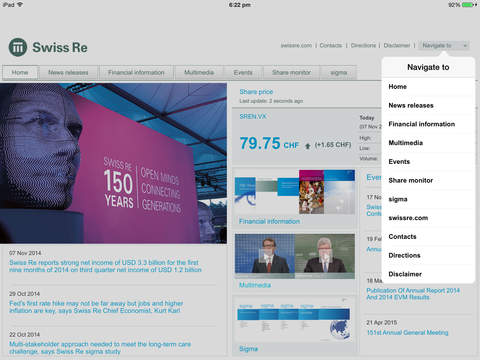Open the Events tab
The height and width of the screenshot is (360, 480).
[x=243, y=72]
